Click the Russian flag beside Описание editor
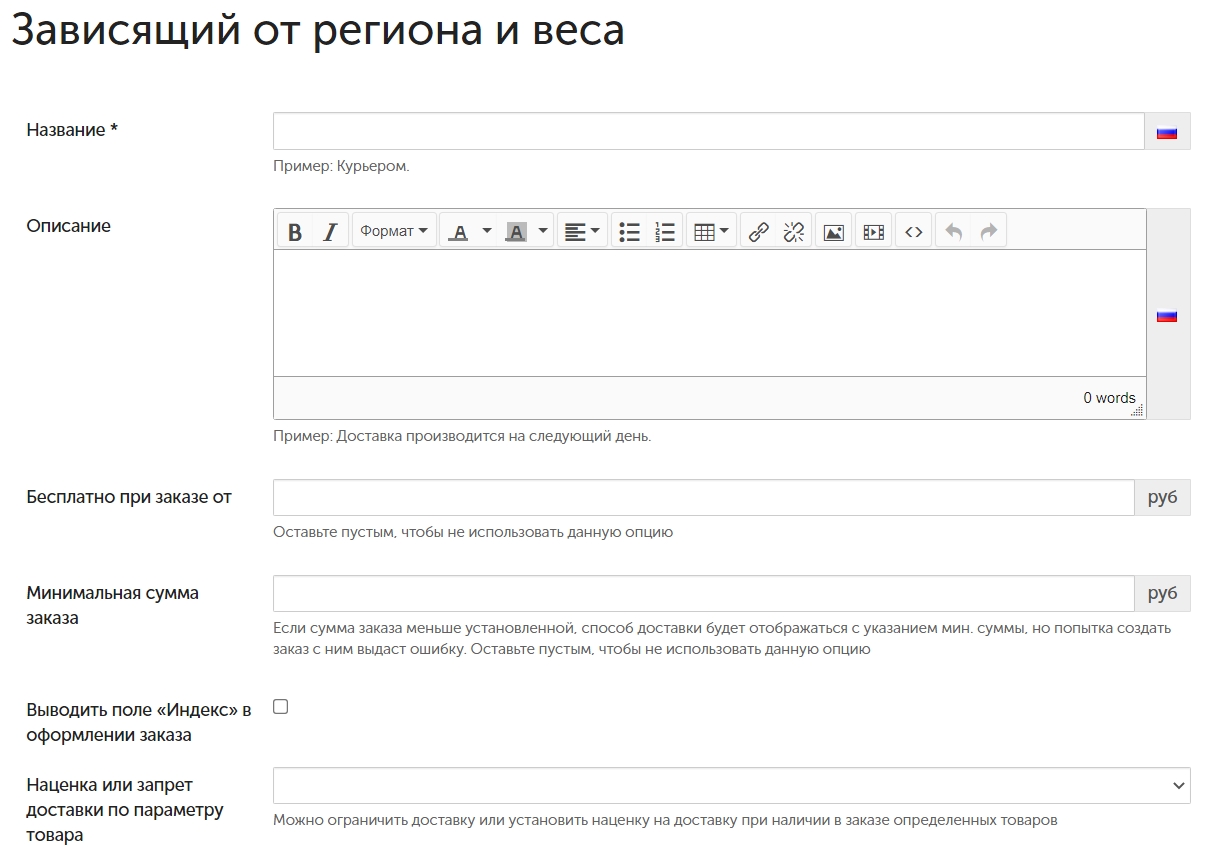1209x859 pixels. point(1167,315)
